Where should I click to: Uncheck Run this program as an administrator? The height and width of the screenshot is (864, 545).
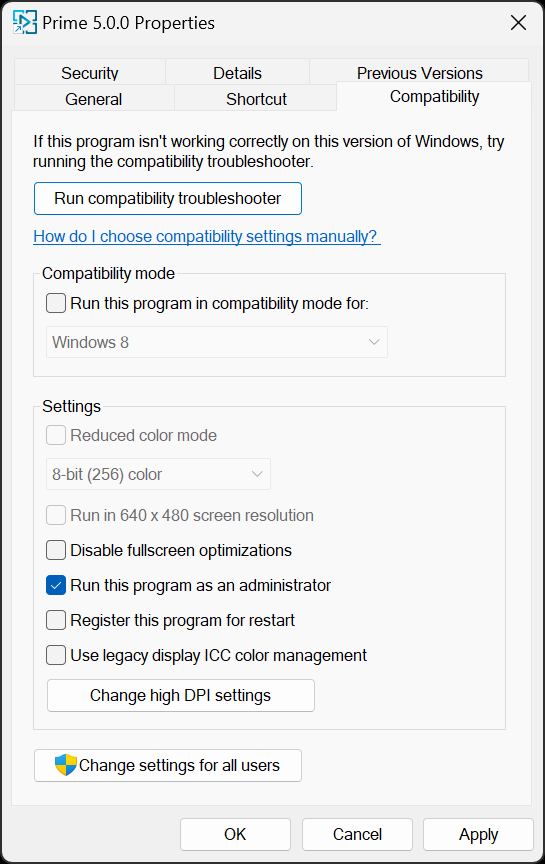pos(56,585)
